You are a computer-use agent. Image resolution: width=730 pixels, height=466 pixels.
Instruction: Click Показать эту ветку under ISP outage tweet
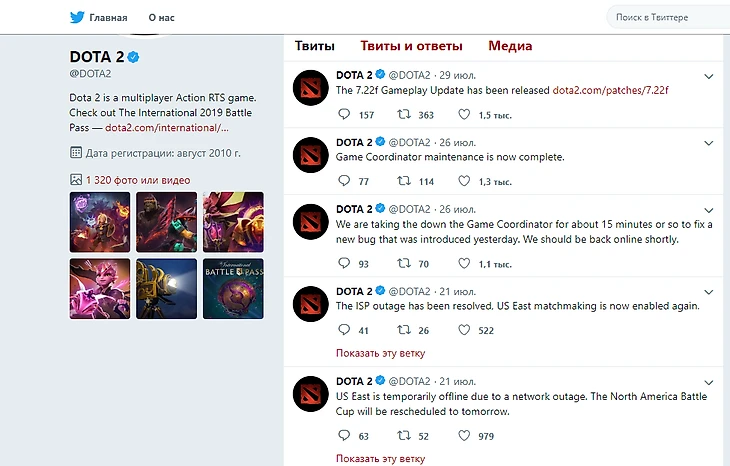380,353
